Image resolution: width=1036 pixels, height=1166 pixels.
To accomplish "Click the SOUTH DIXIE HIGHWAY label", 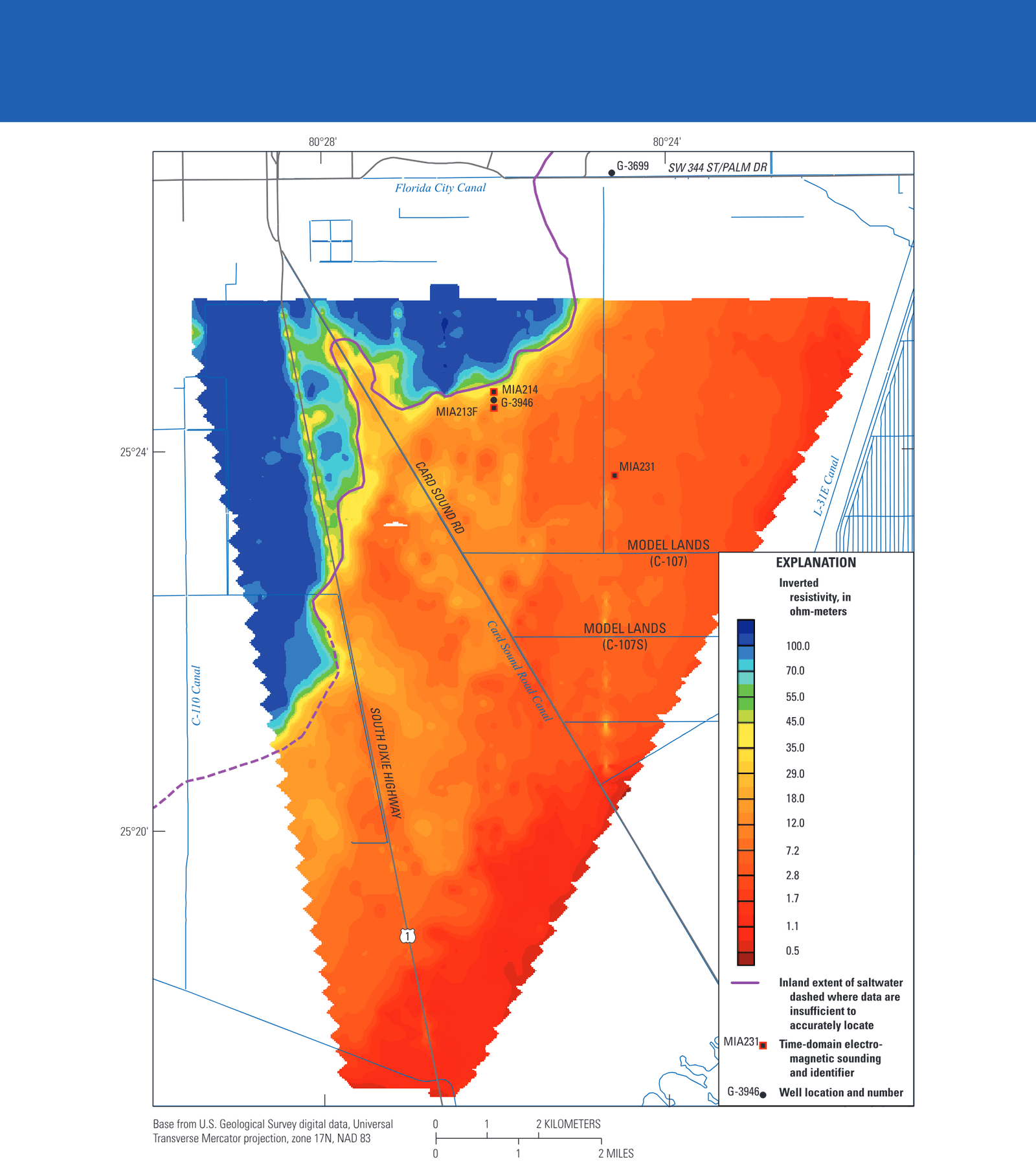I will 385,763.
